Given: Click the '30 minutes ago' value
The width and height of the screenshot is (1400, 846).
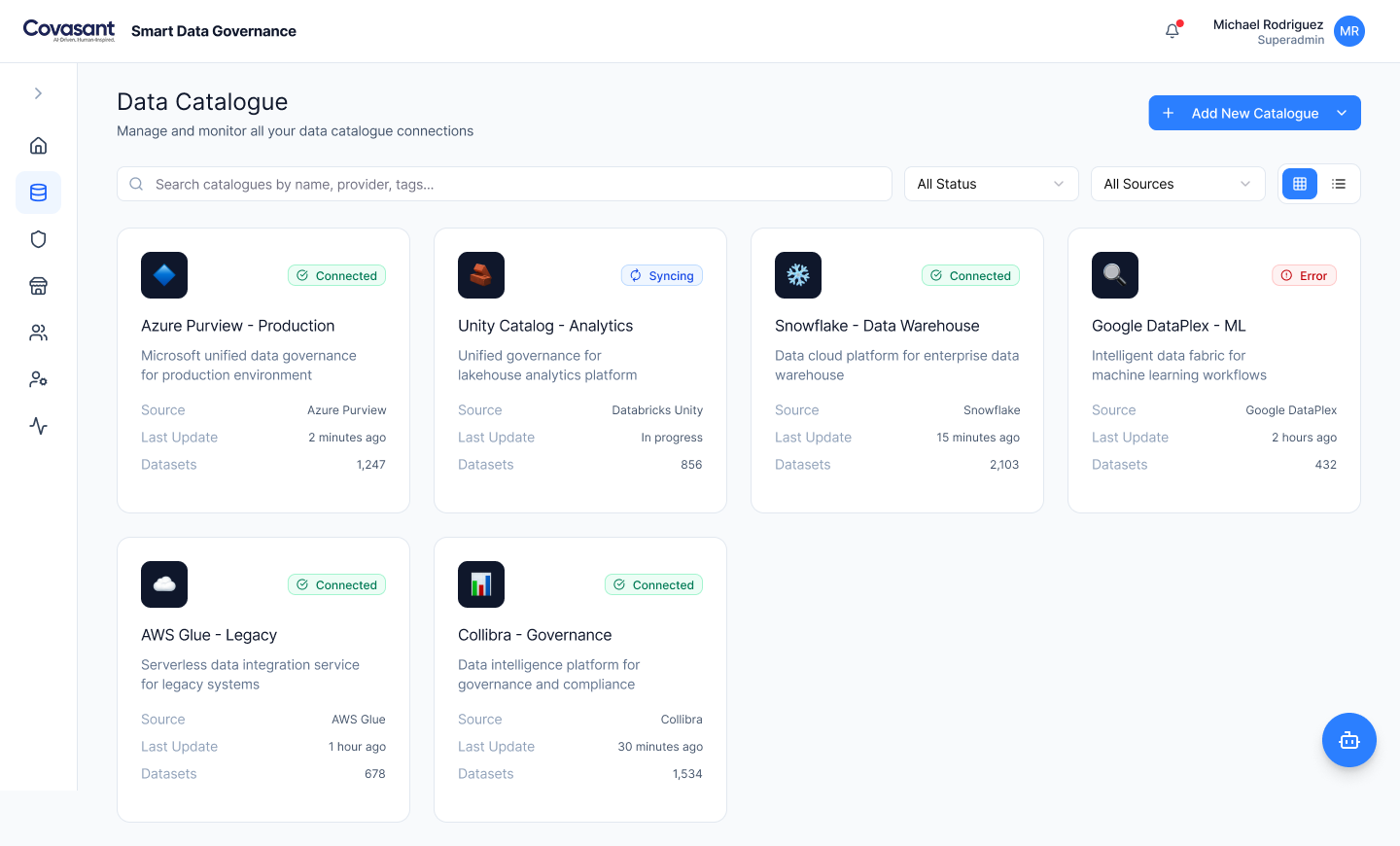Looking at the screenshot, I should pos(660,747).
